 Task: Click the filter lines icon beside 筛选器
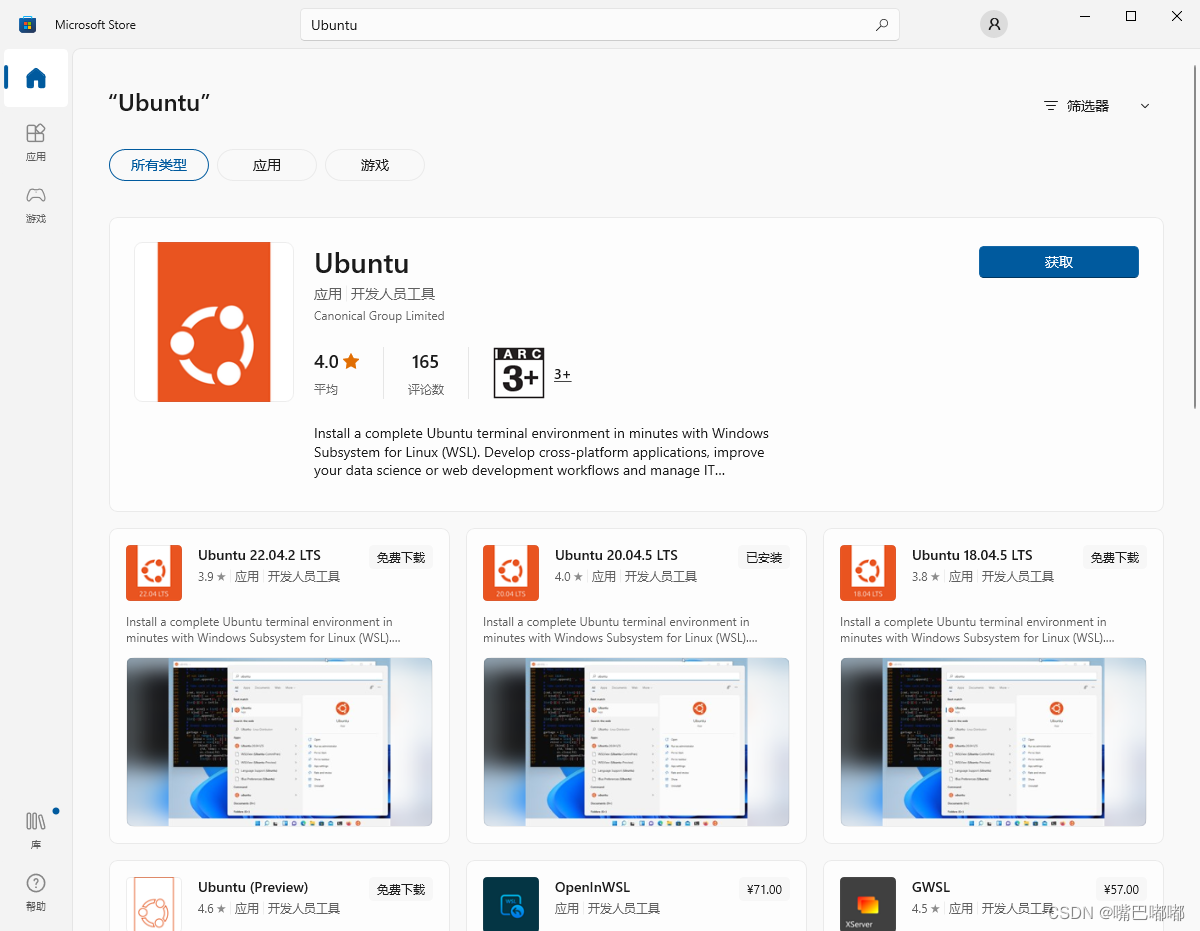coord(1050,106)
